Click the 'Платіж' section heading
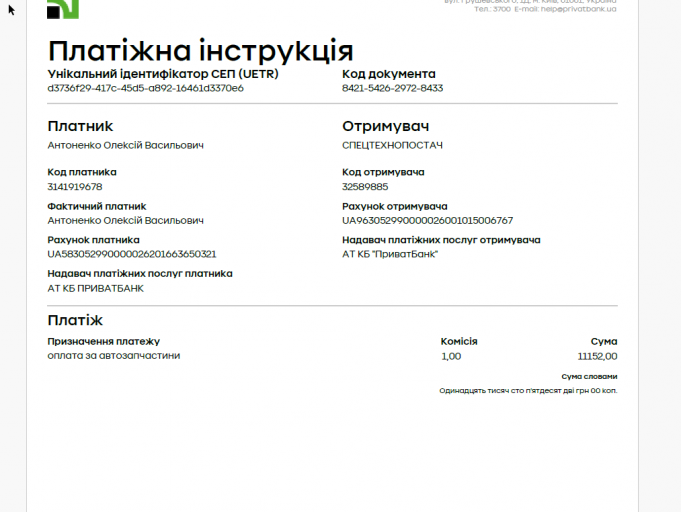Screen dimensions: 681x512 75,320
